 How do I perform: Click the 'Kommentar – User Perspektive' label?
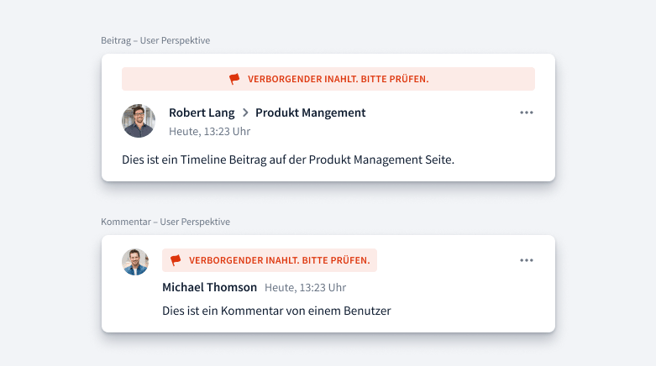coord(165,222)
